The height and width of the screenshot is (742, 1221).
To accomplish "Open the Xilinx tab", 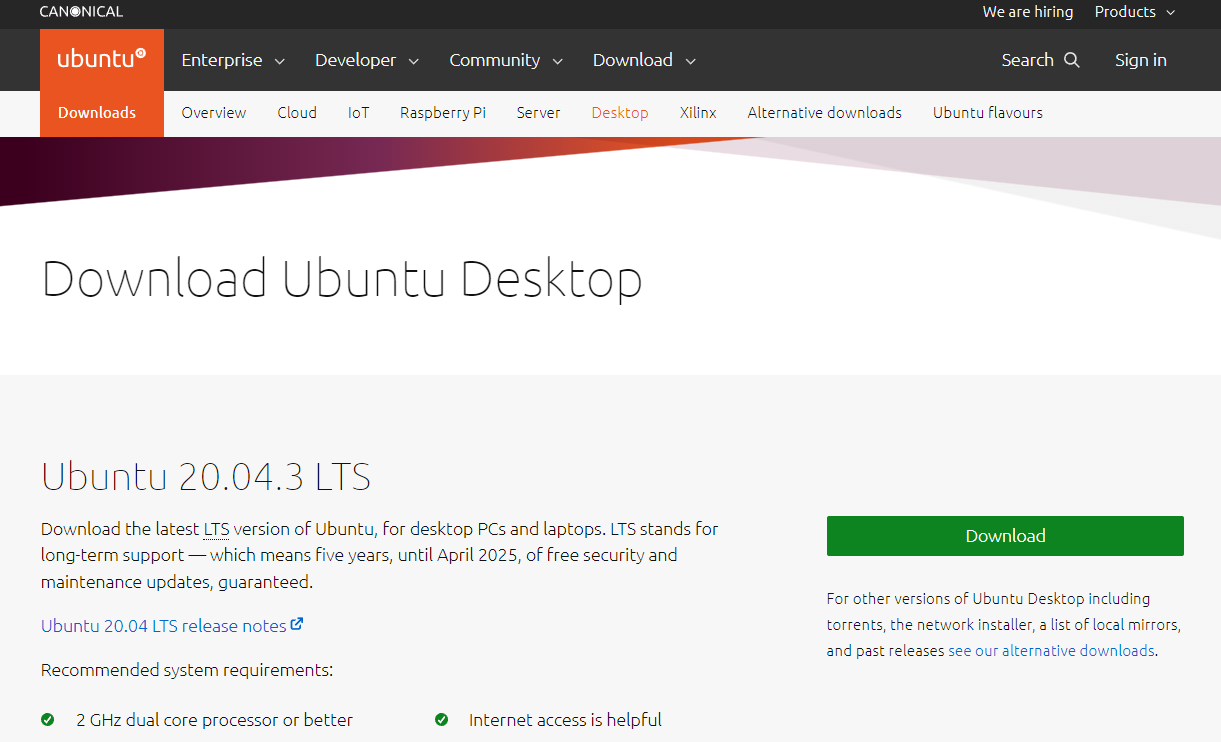I will click(x=698, y=113).
